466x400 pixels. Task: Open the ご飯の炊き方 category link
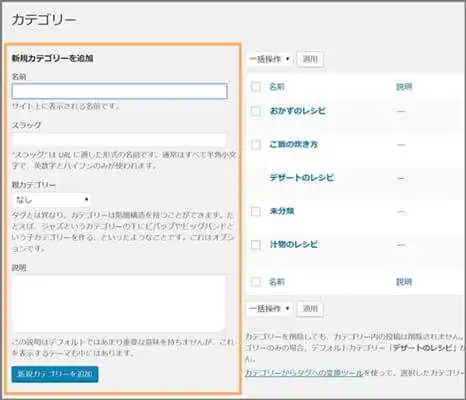(x=293, y=145)
